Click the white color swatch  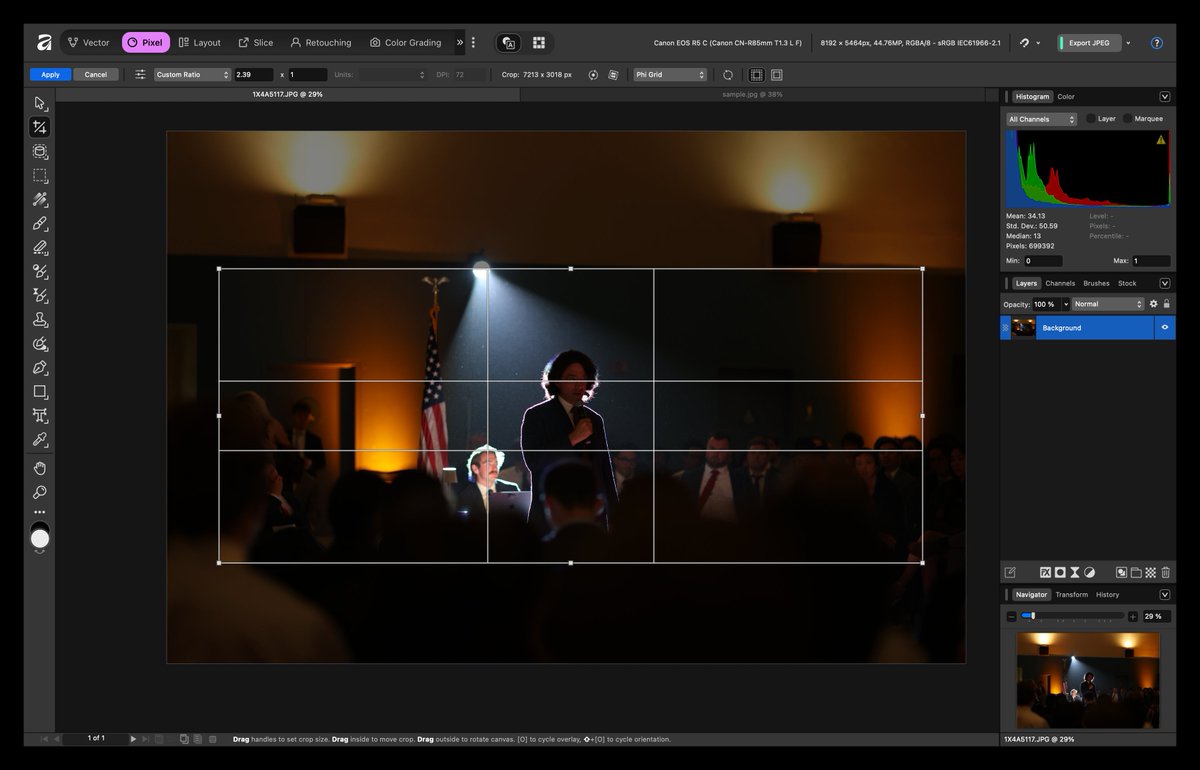coord(40,539)
